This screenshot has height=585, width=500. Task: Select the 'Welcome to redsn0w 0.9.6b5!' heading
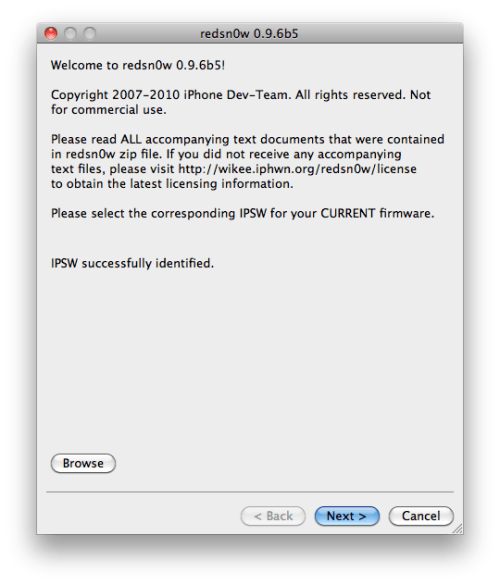[138, 65]
